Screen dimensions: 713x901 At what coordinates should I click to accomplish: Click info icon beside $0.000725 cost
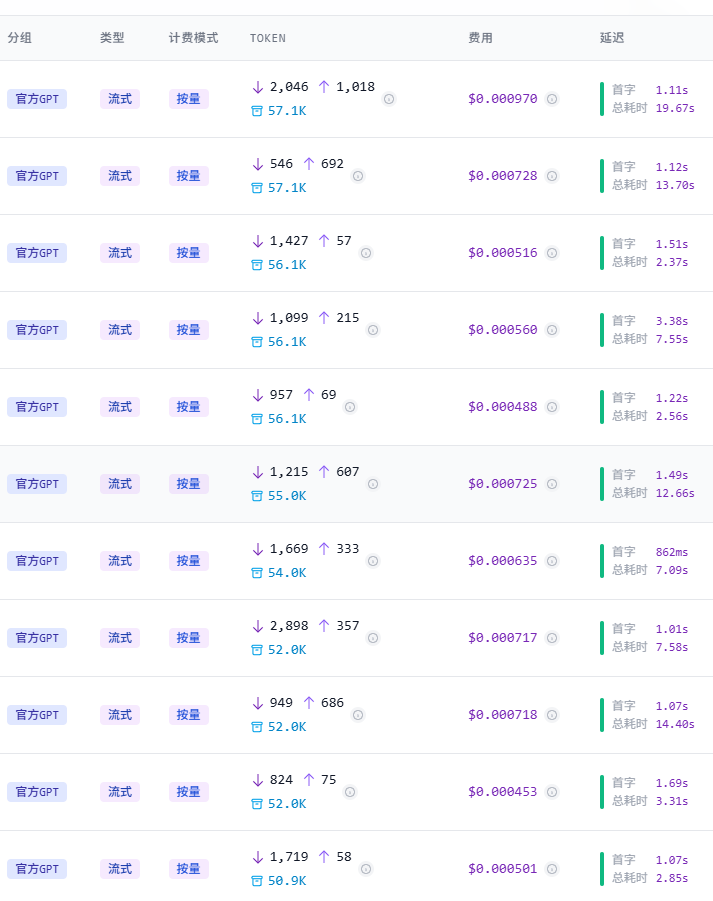point(552,484)
